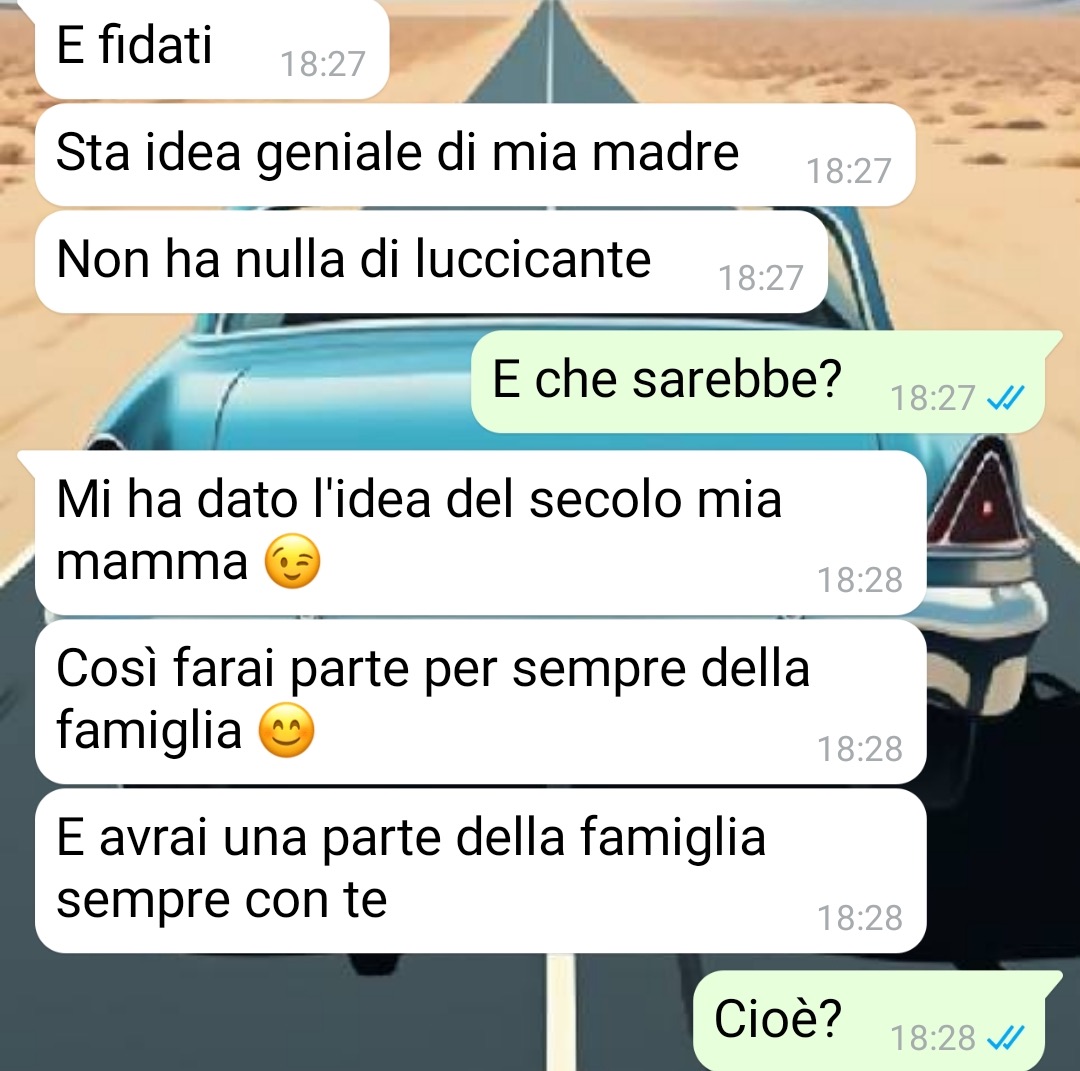Screen dimensions: 1080x1071
Task: Tap the sent message 'E che sarebbe?'
Action: 758,382
